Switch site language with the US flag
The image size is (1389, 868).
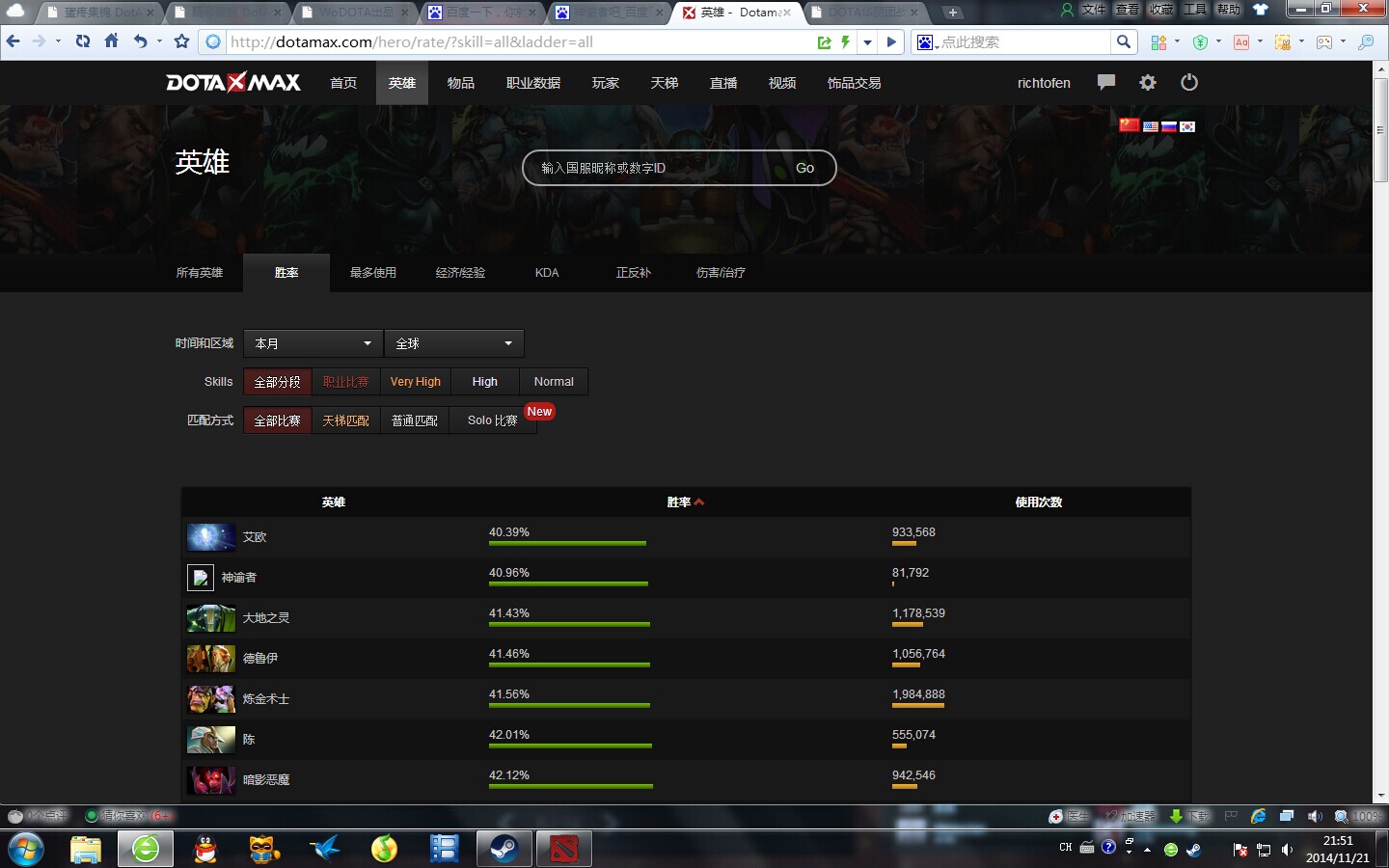pyautogui.click(x=1151, y=126)
